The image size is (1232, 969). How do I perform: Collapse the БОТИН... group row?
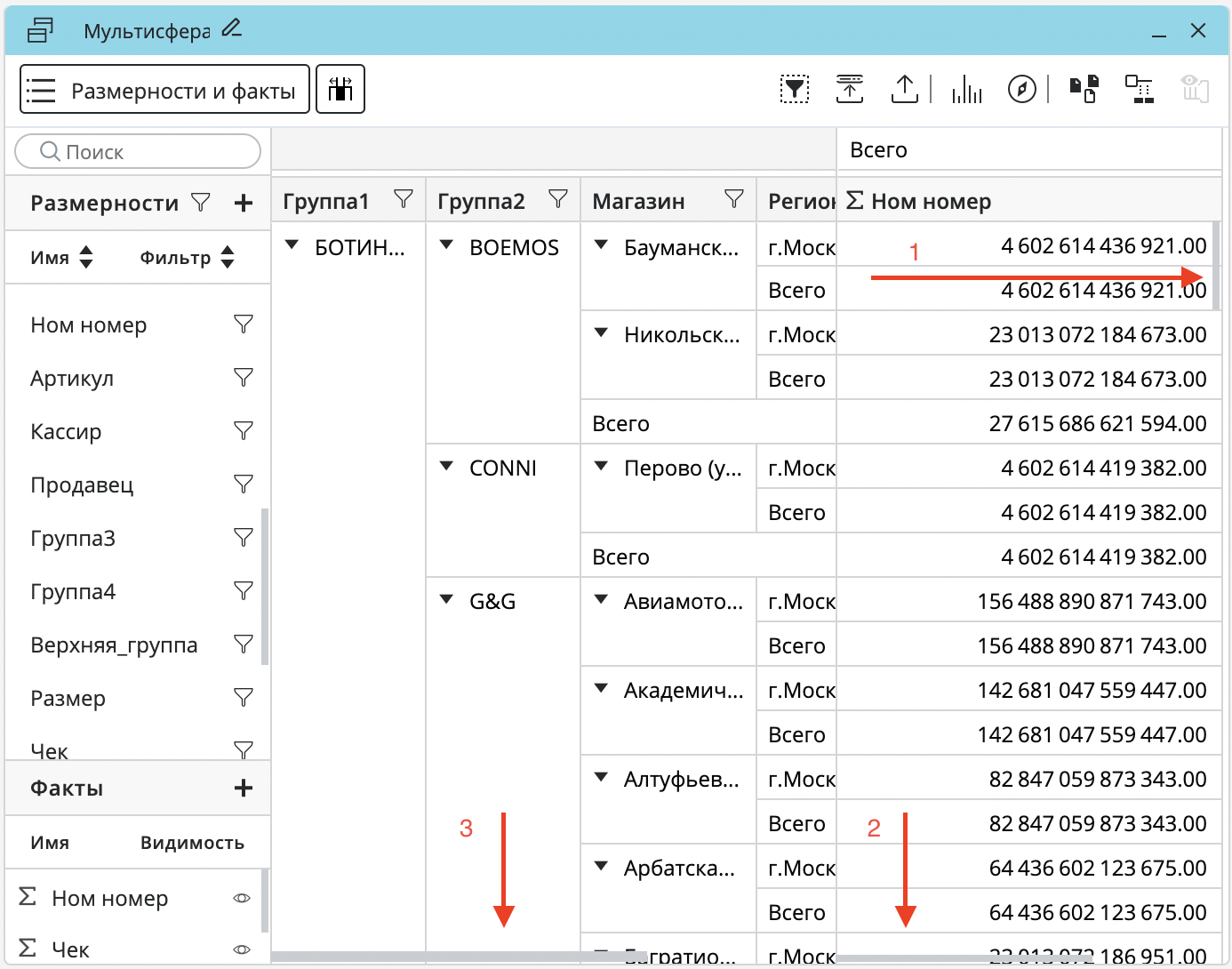tap(292, 245)
